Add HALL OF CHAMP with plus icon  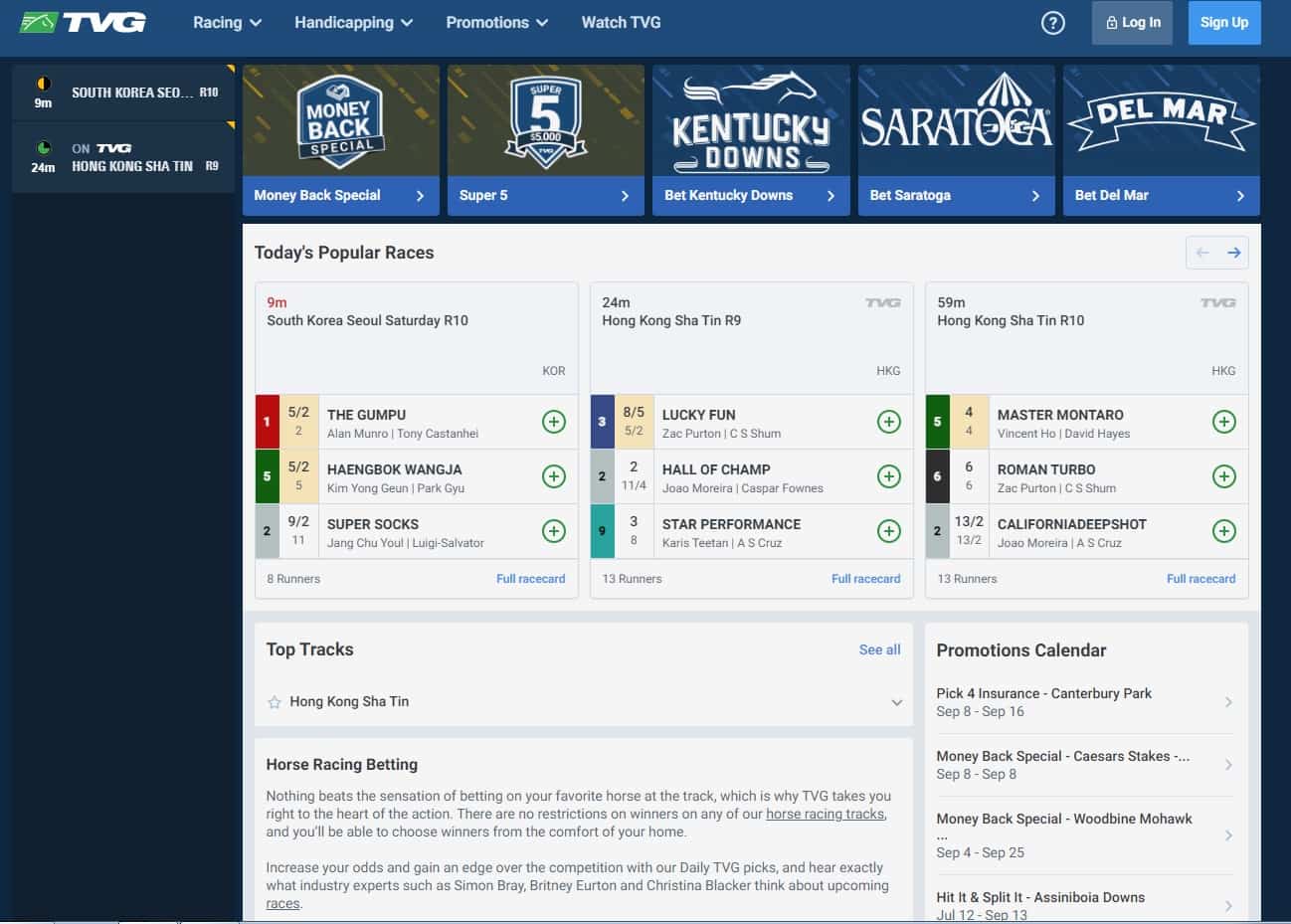click(x=889, y=476)
